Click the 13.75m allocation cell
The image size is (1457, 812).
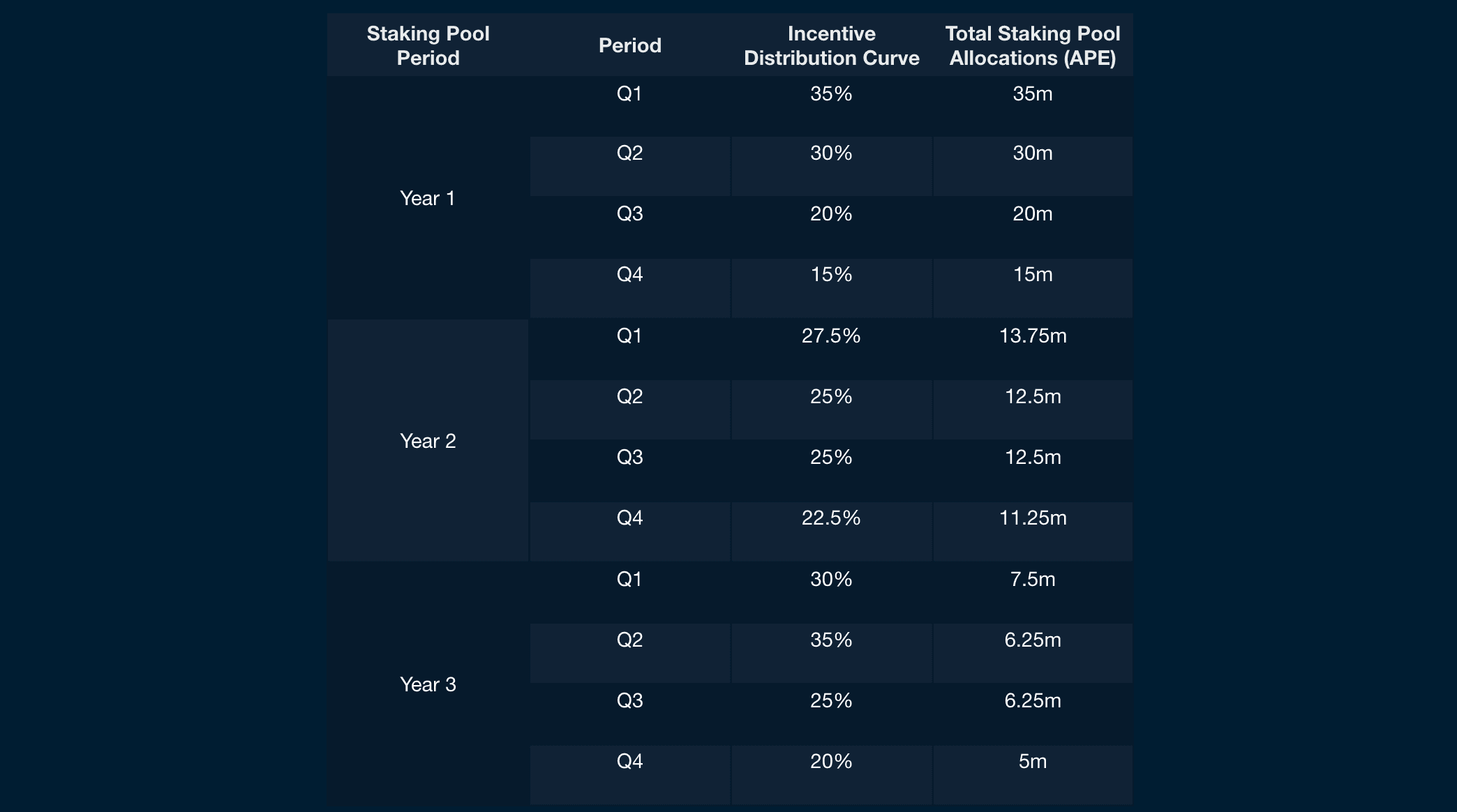point(1032,336)
